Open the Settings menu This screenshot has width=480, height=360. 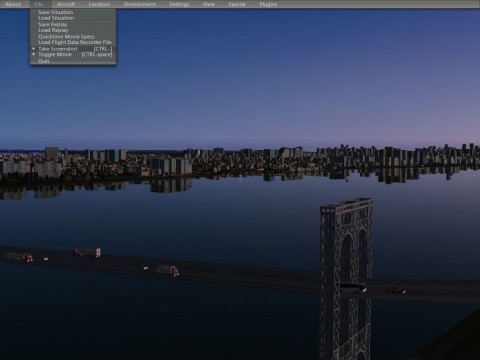pyautogui.click(x=179, y=4)
